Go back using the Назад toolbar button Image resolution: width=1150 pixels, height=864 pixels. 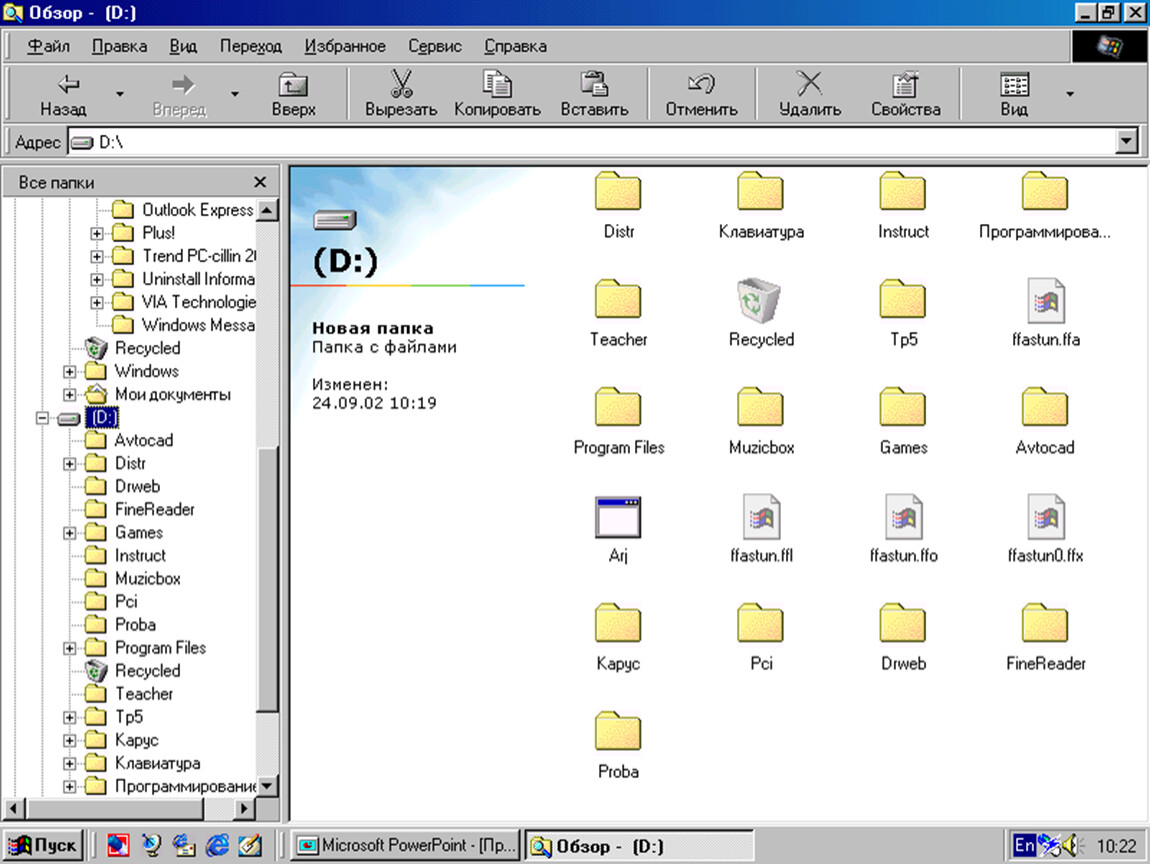pyautogui.click(x=63, y=94)
